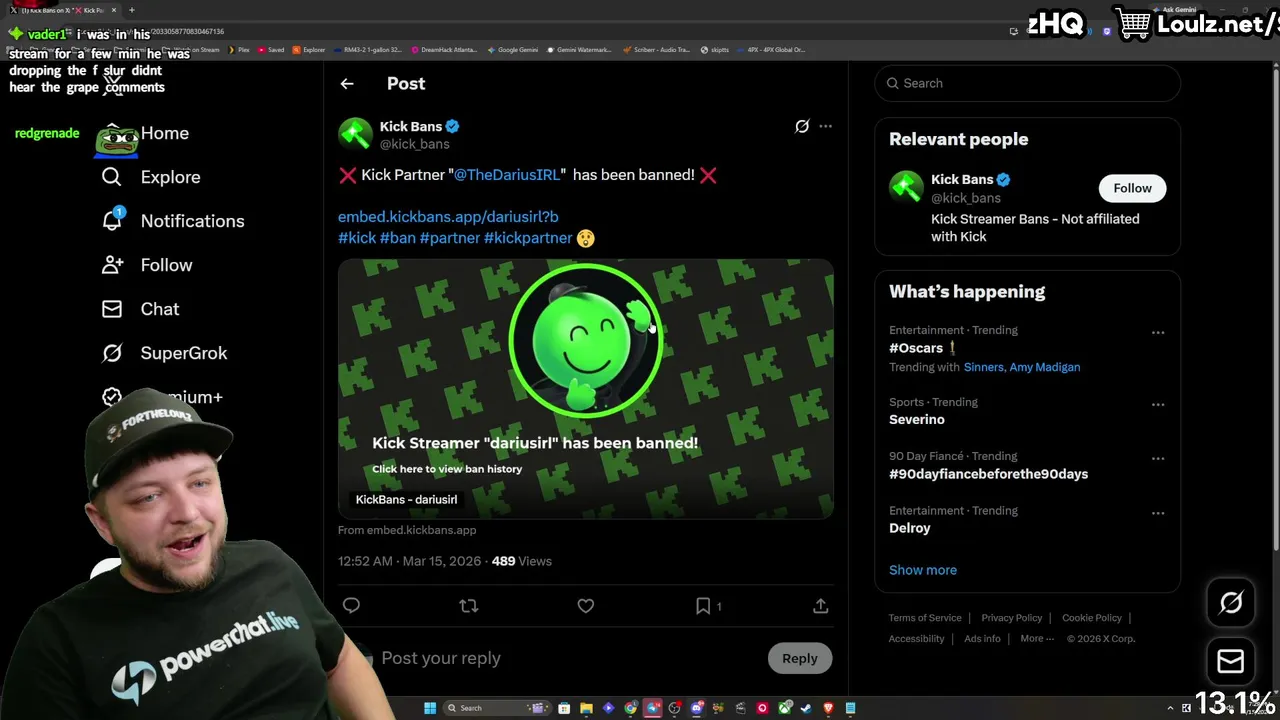Open the Cookie Policy footer link

1092,618
